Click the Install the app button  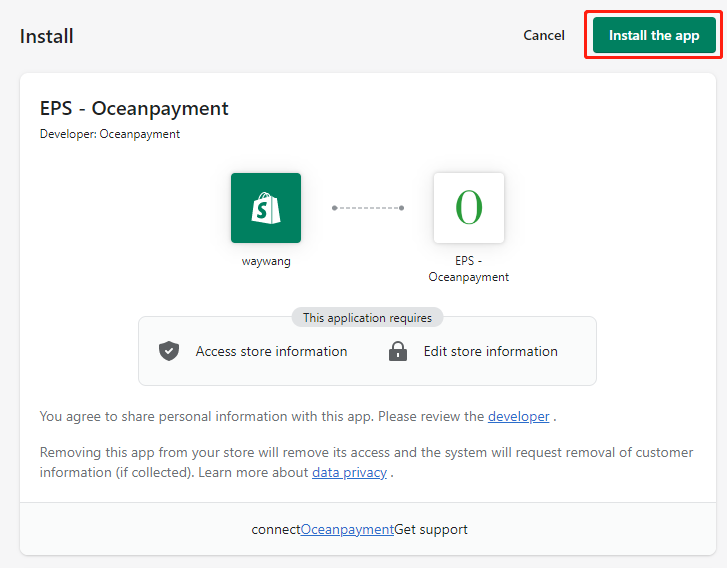point(654,35)
